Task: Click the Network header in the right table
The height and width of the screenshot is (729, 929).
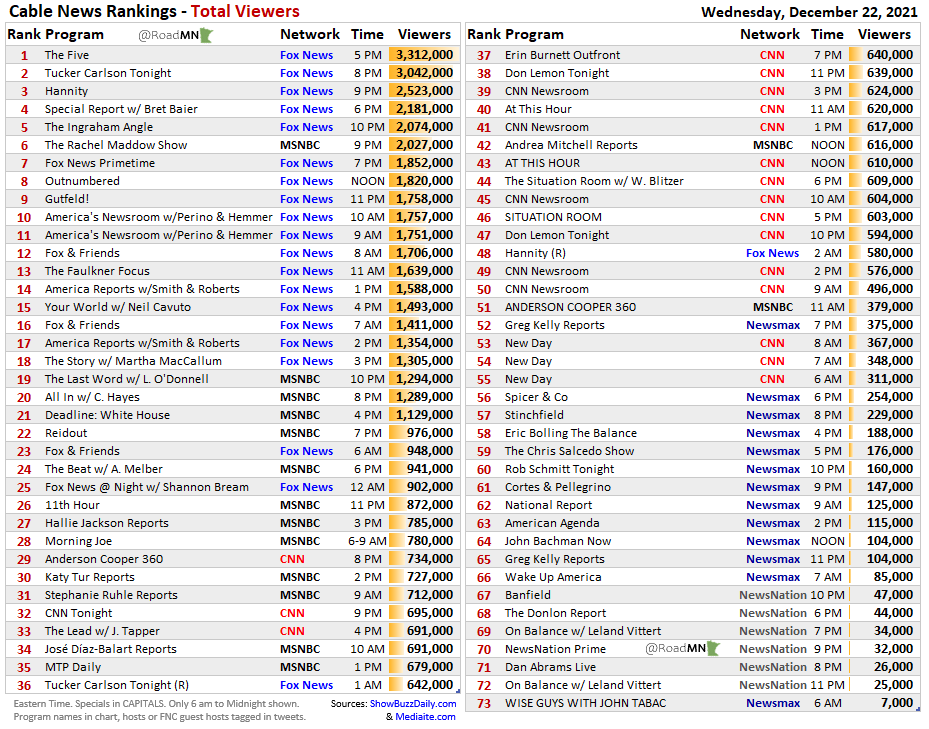Action: (x=769, y=35)
